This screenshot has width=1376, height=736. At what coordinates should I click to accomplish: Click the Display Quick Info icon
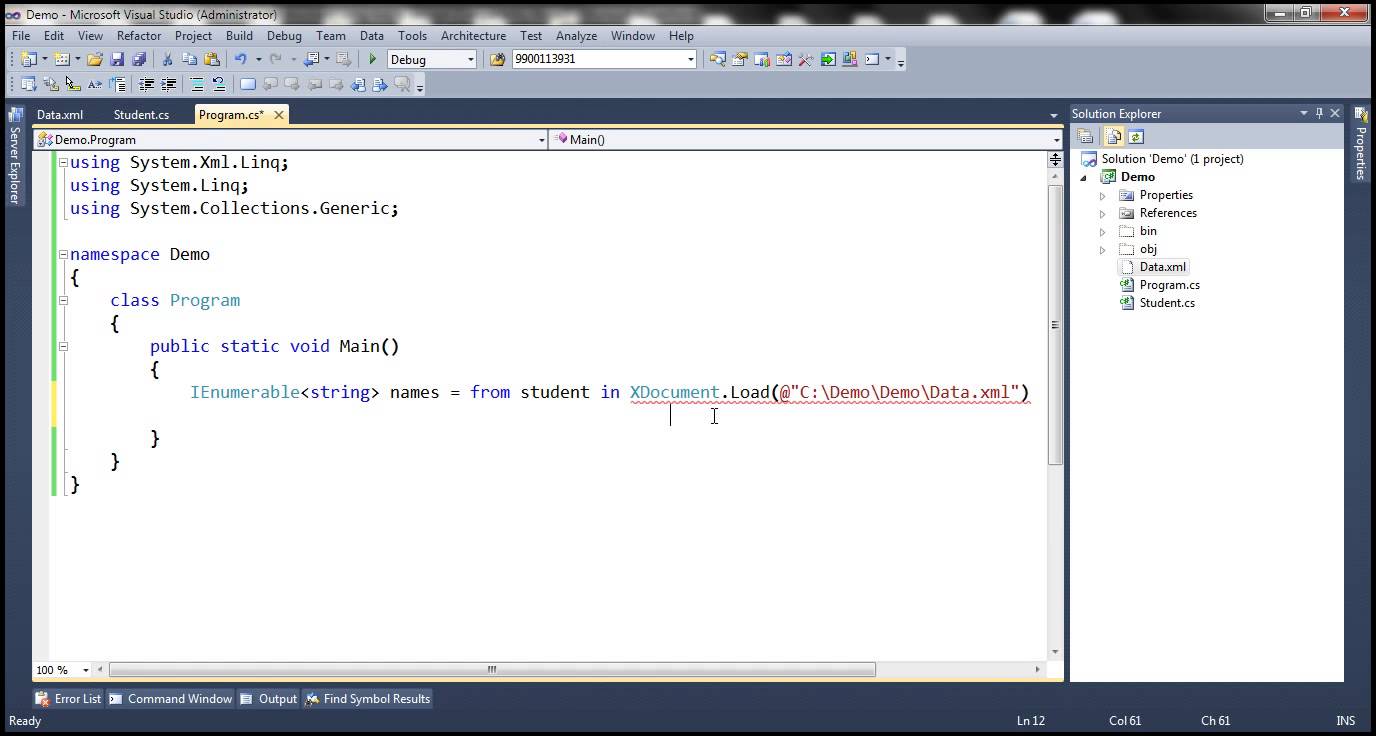(73, 84)
